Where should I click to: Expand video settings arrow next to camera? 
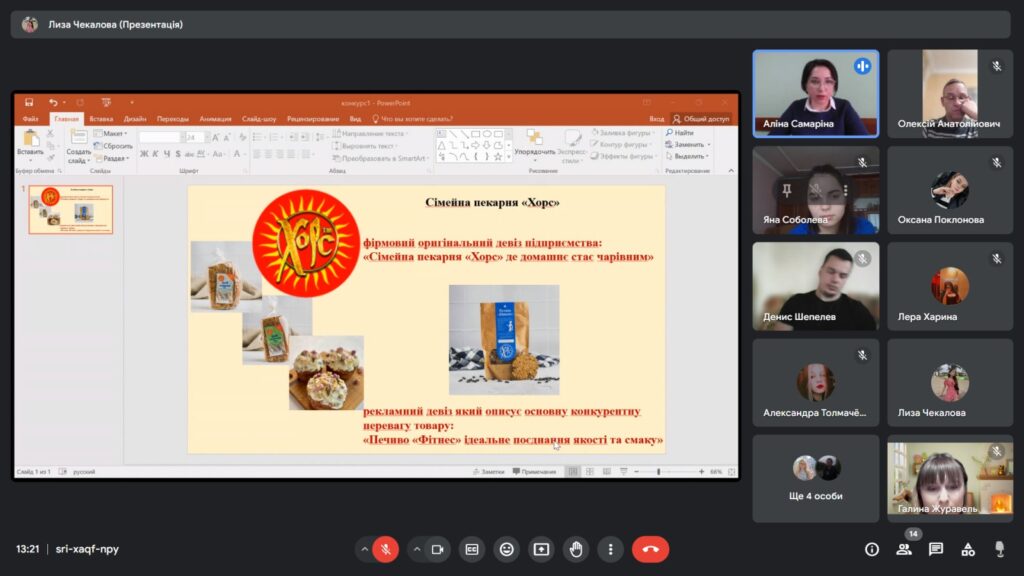click(x=417, y=549)
